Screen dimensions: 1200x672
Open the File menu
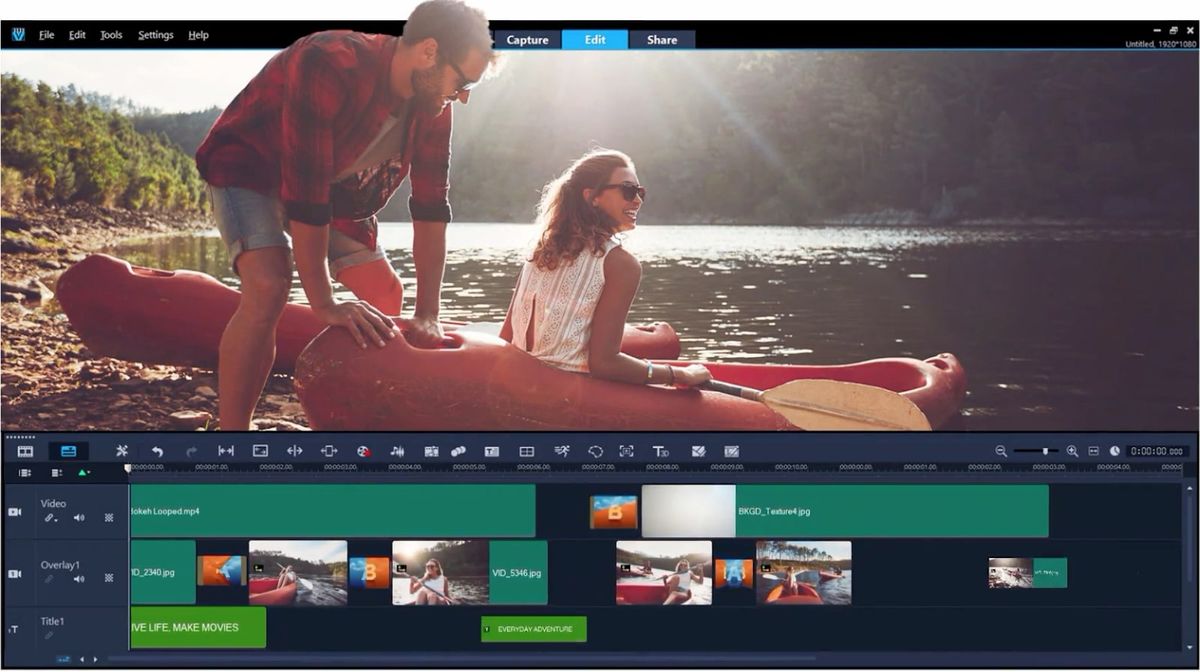click(47, 35)
